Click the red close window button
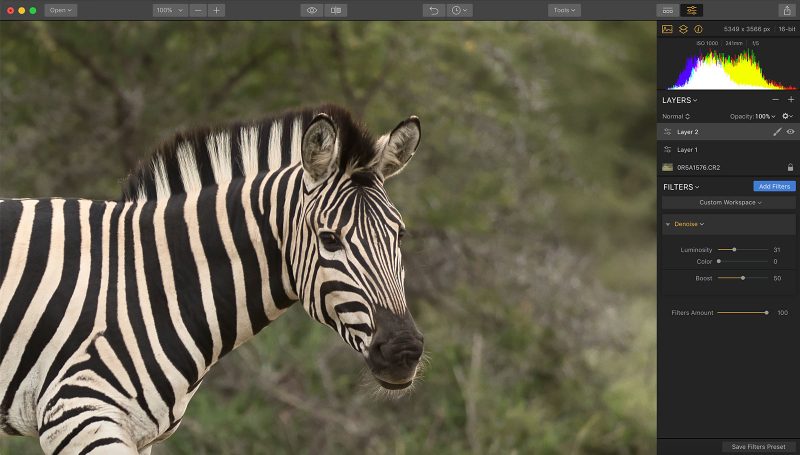Image resolution: width=800 pixels, height=455 pixels. point(10,10)
